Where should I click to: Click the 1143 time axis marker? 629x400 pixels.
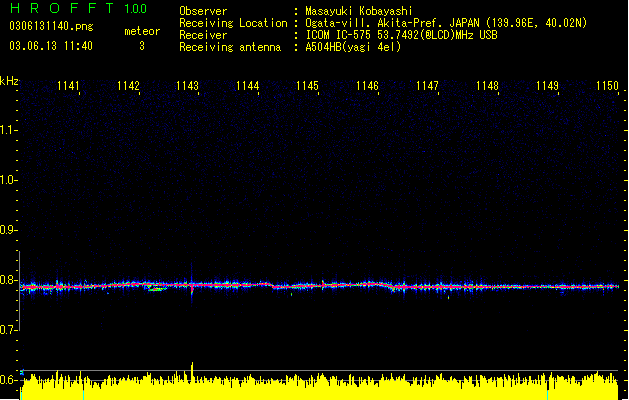[187, 86]
